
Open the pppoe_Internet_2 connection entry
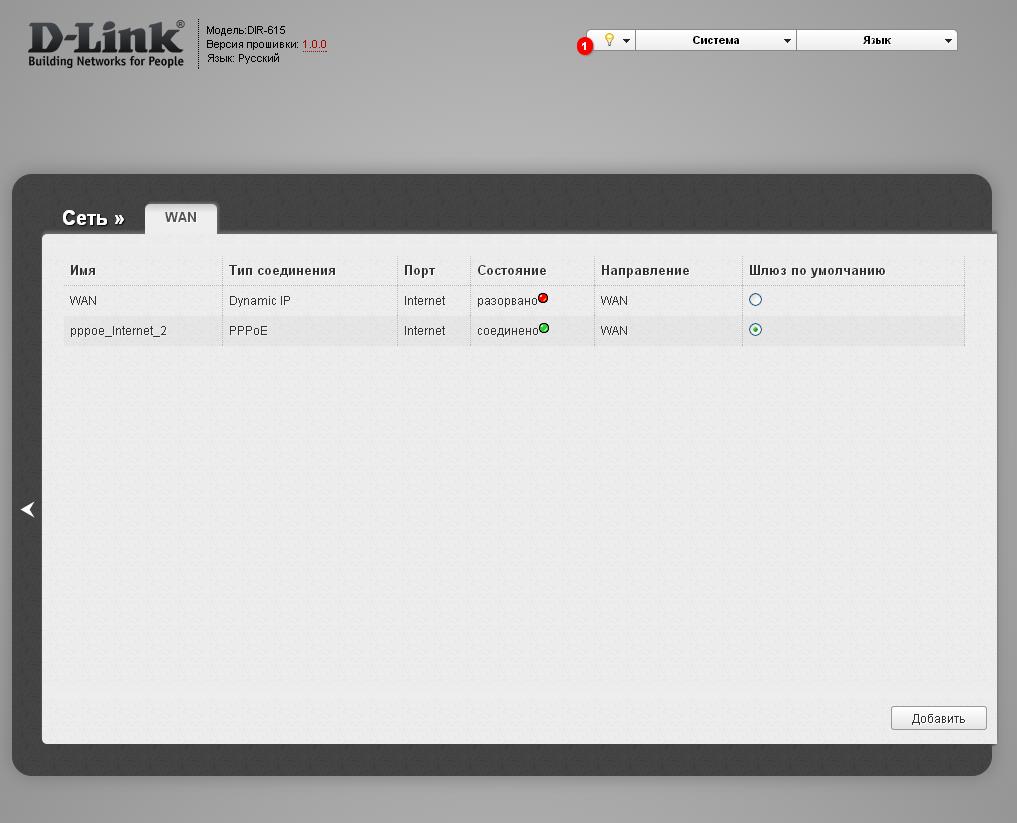(x=118, y=330)
